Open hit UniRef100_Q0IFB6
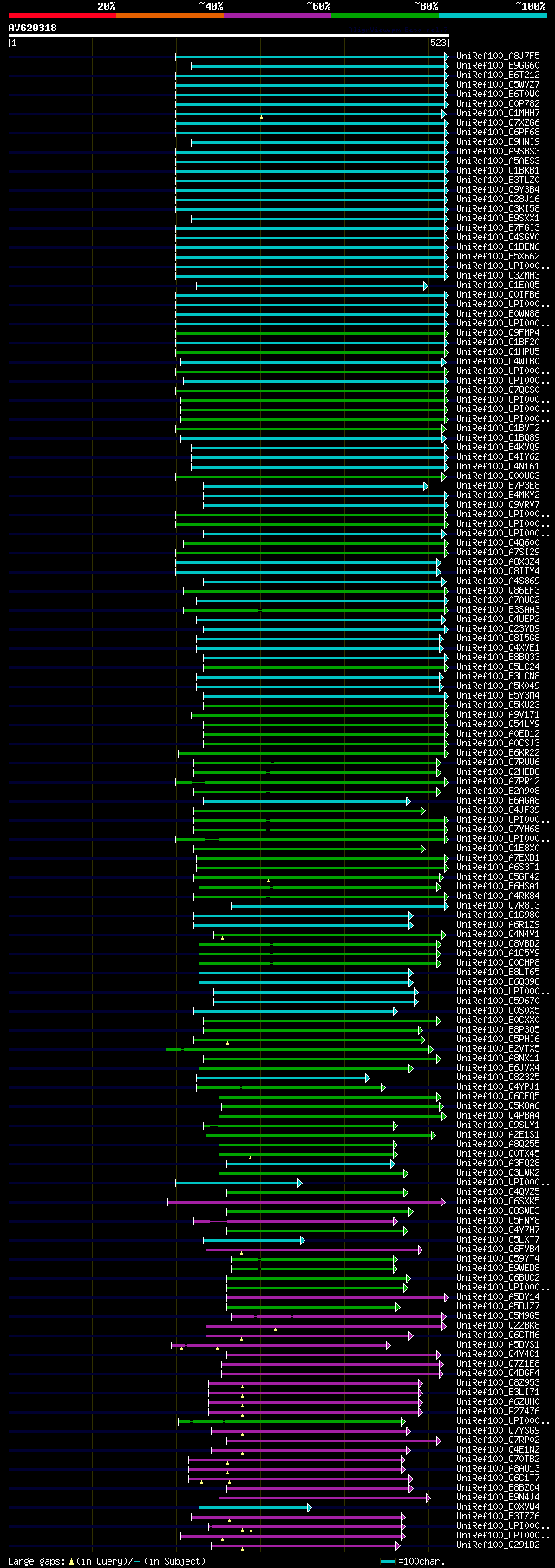 498,294
